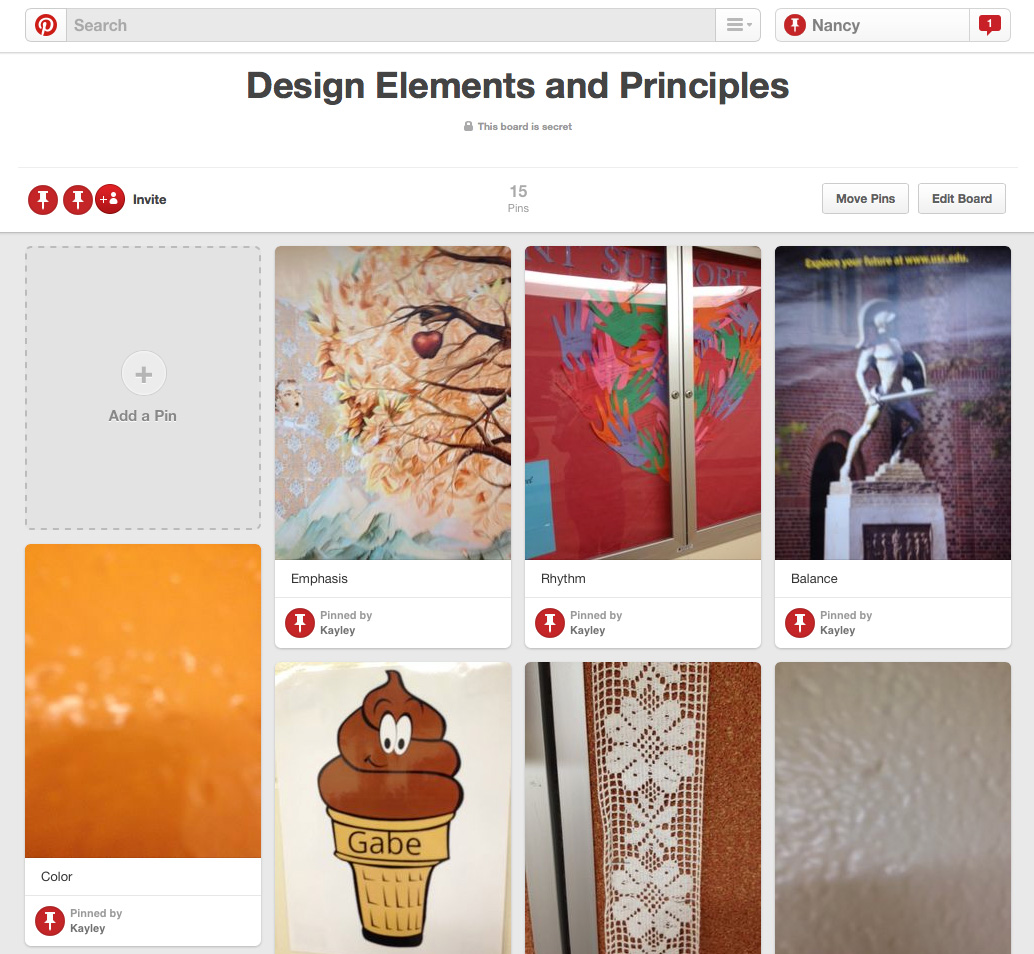Click into the Search field
Screen dimensions: 1034x954
pos(390,26)
